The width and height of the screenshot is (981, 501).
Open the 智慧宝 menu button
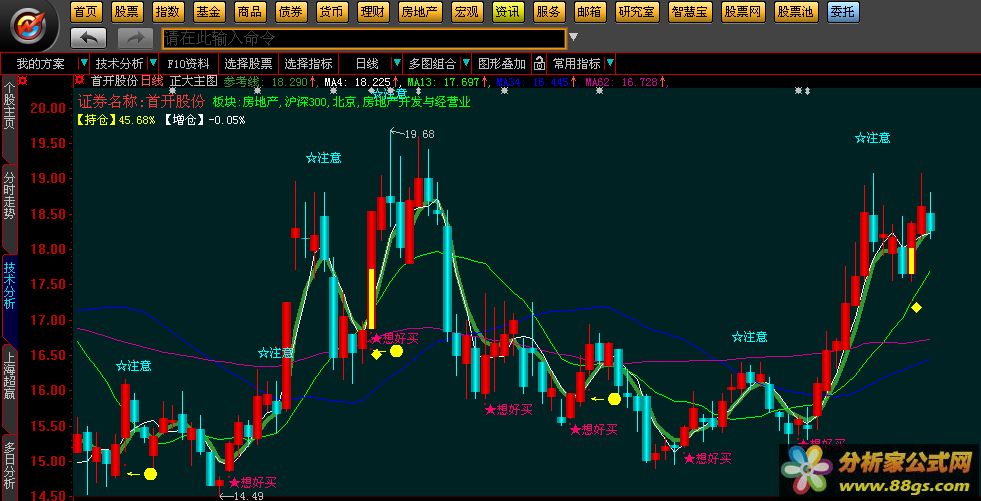click(690, 11)
